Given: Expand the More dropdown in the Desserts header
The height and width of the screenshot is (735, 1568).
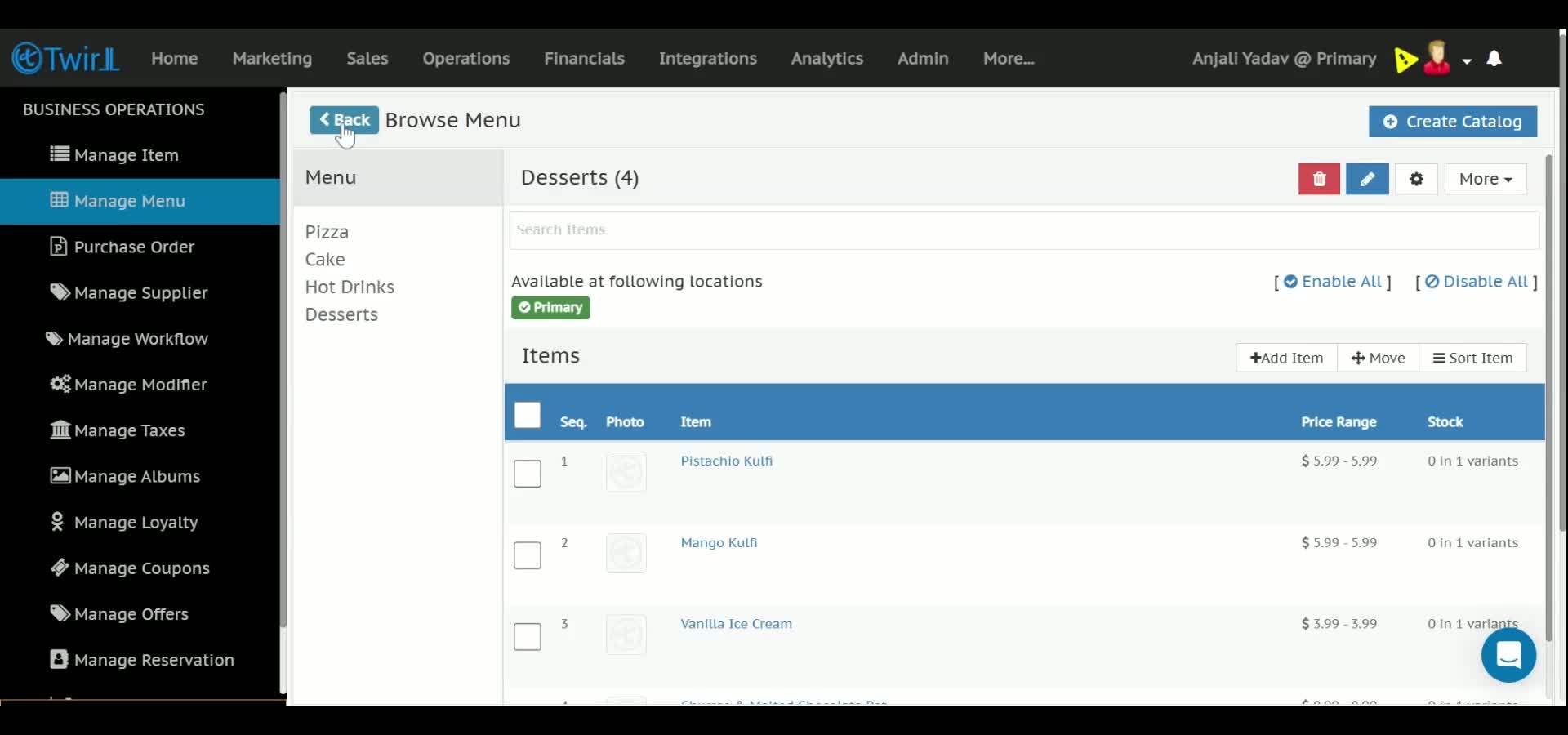Looking at the screenshot, I should coord(1486,179).
